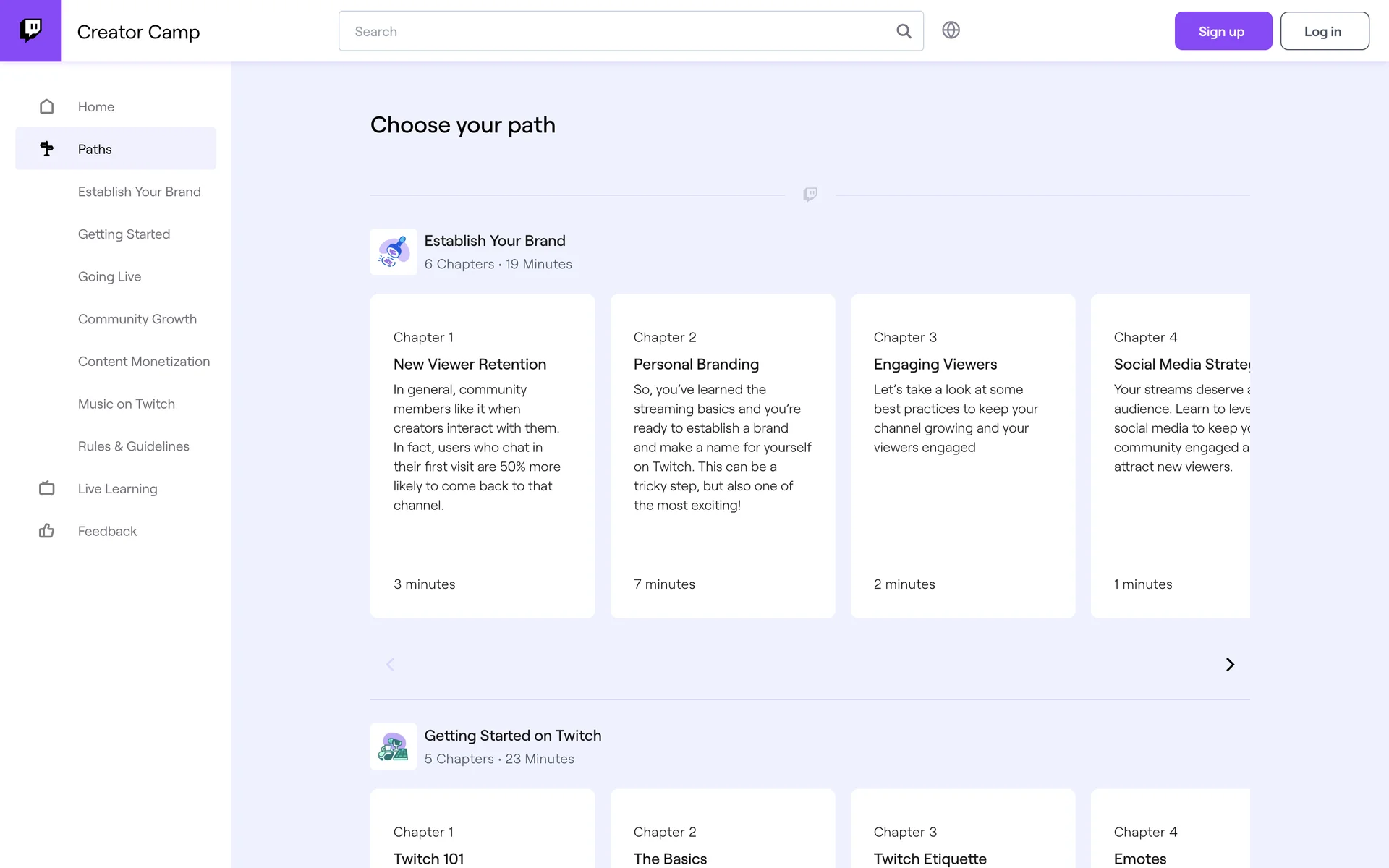Open Music on Twitch sidebar link
Screen dimensions: 1389x868
point(126,404)
